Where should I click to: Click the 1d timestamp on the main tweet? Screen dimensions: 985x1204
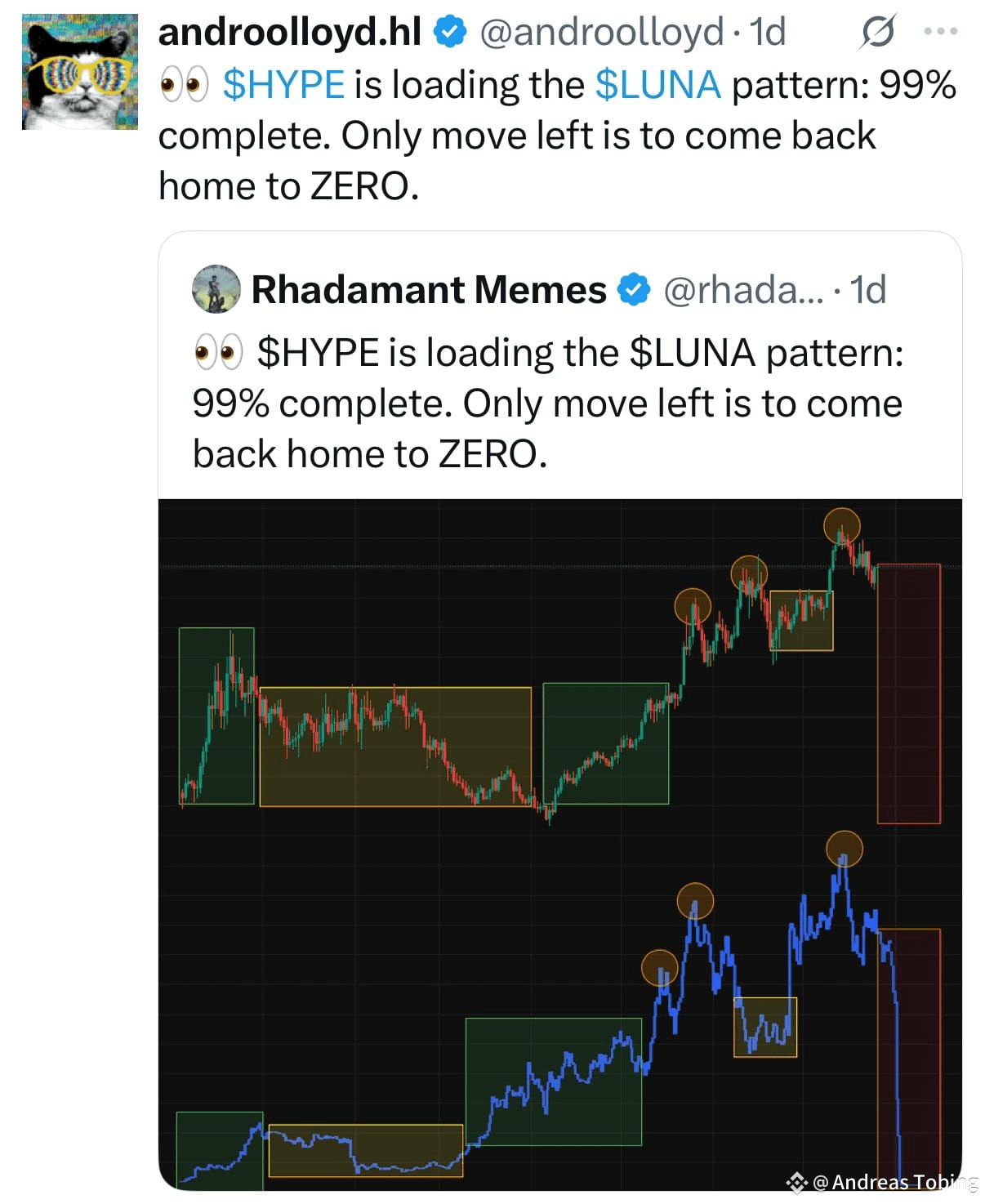(769, 33)
